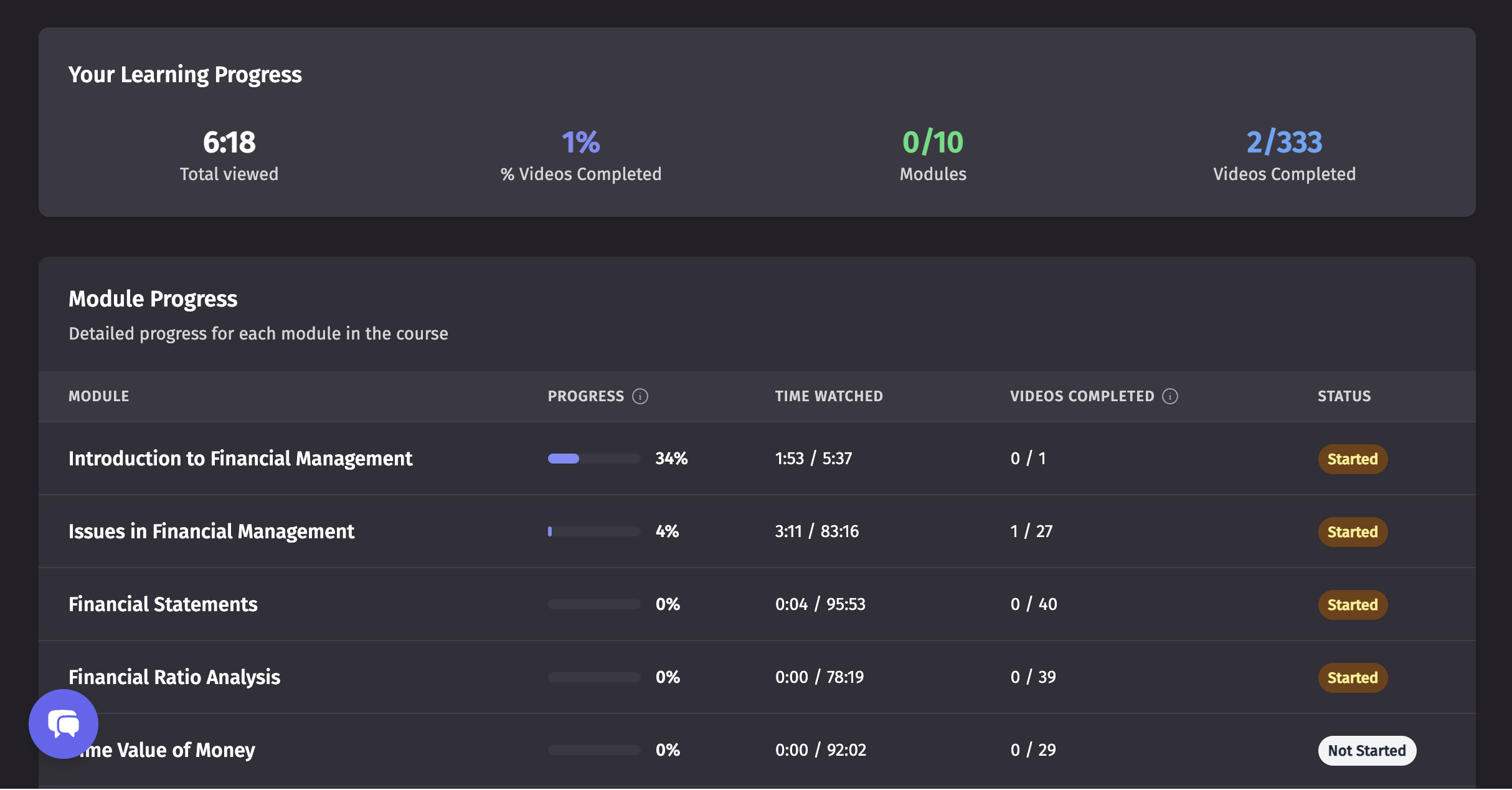Click the 2/333 Videos Completed stat
Screen dimensions: 1512x790
(x=1284, y=142)
